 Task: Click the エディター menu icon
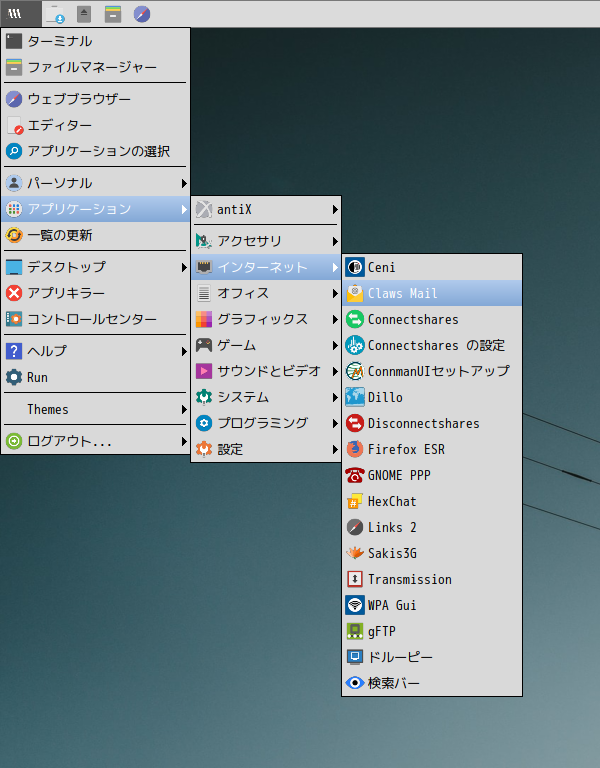(15, 125)
